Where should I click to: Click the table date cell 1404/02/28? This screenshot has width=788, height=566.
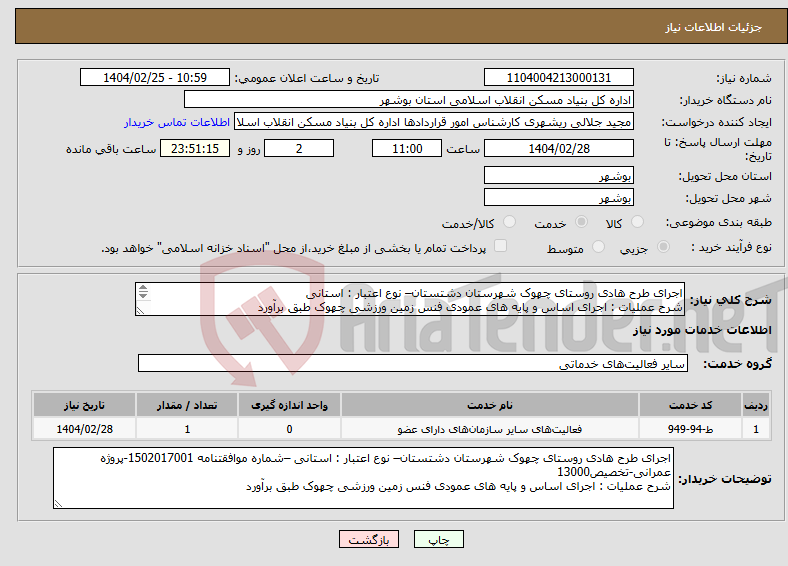[x=84, y=429]
